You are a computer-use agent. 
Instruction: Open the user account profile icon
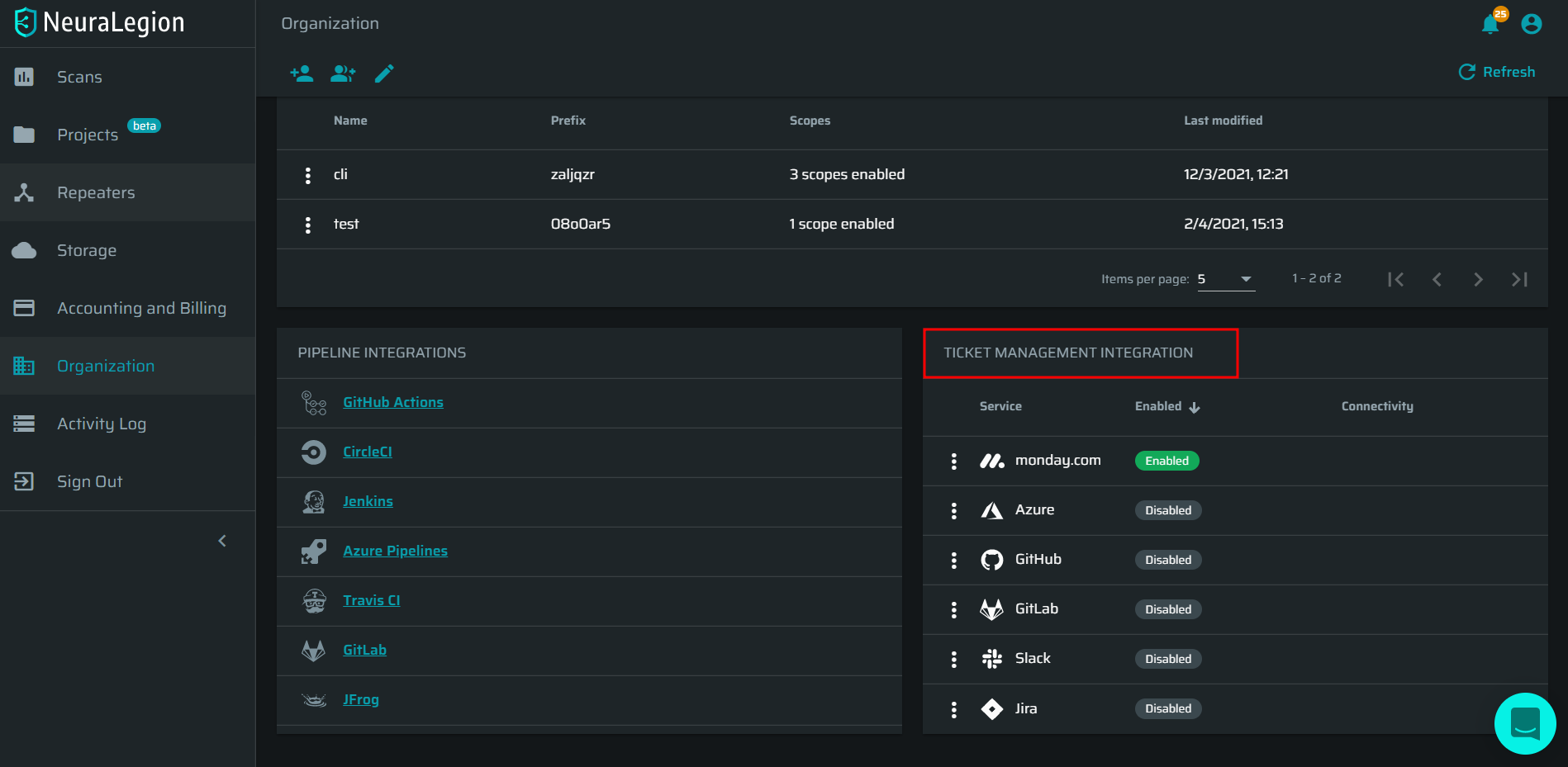point(1532,24)
